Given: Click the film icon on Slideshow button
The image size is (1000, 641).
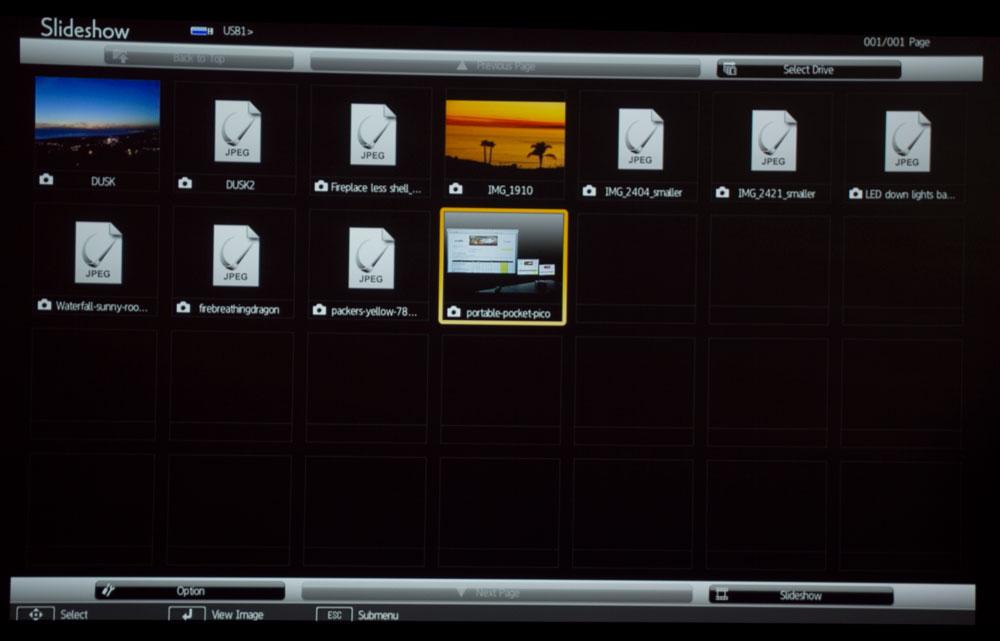Looking at the screenshot, I should tap(722, 594).
